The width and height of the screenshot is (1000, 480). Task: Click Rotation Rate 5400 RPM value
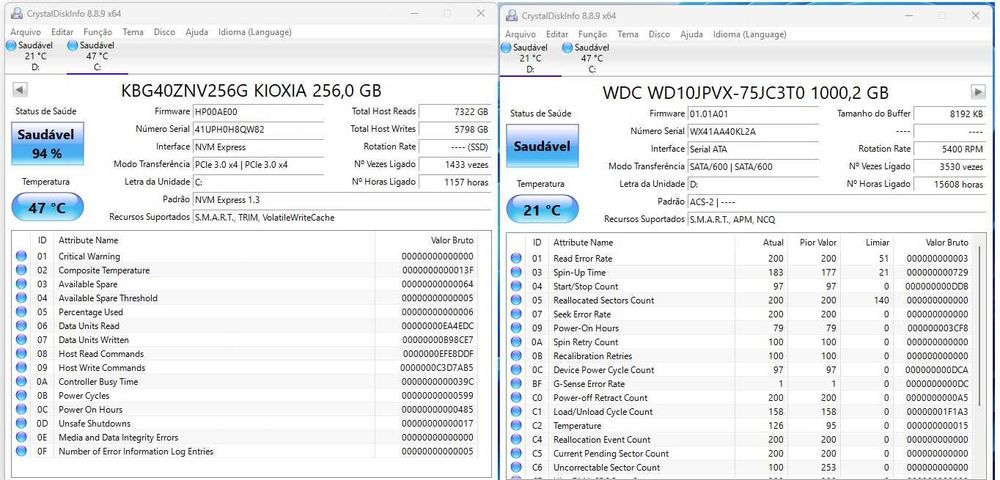coord(950,149)
